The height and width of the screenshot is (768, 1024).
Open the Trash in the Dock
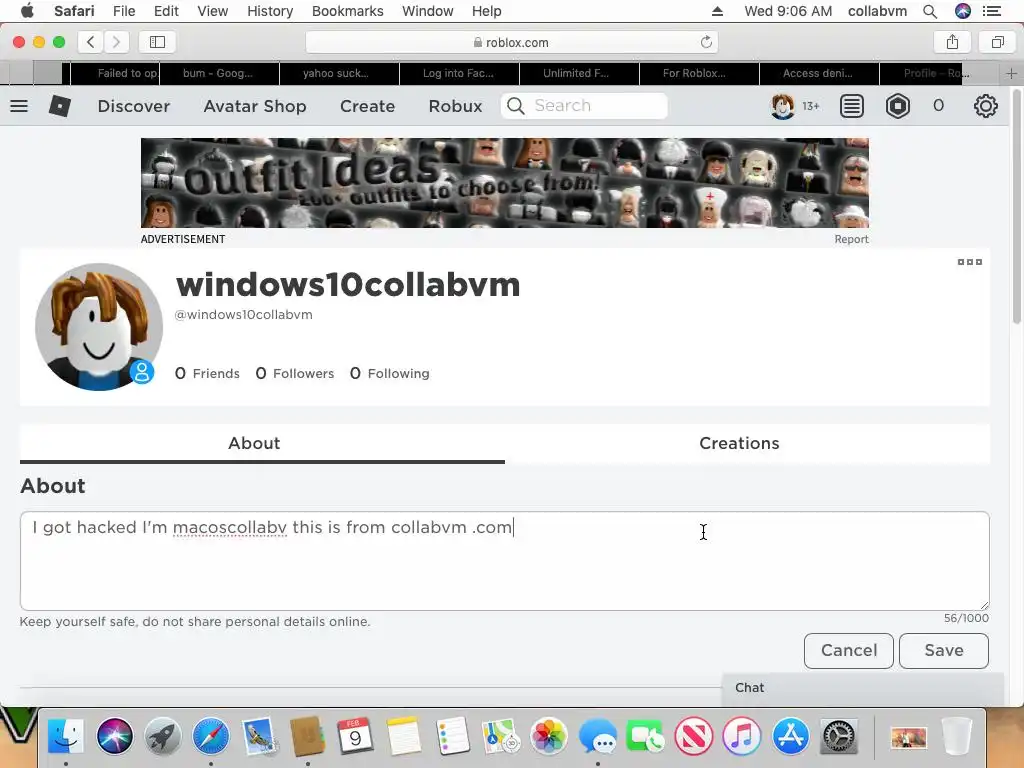click(957, 736)
